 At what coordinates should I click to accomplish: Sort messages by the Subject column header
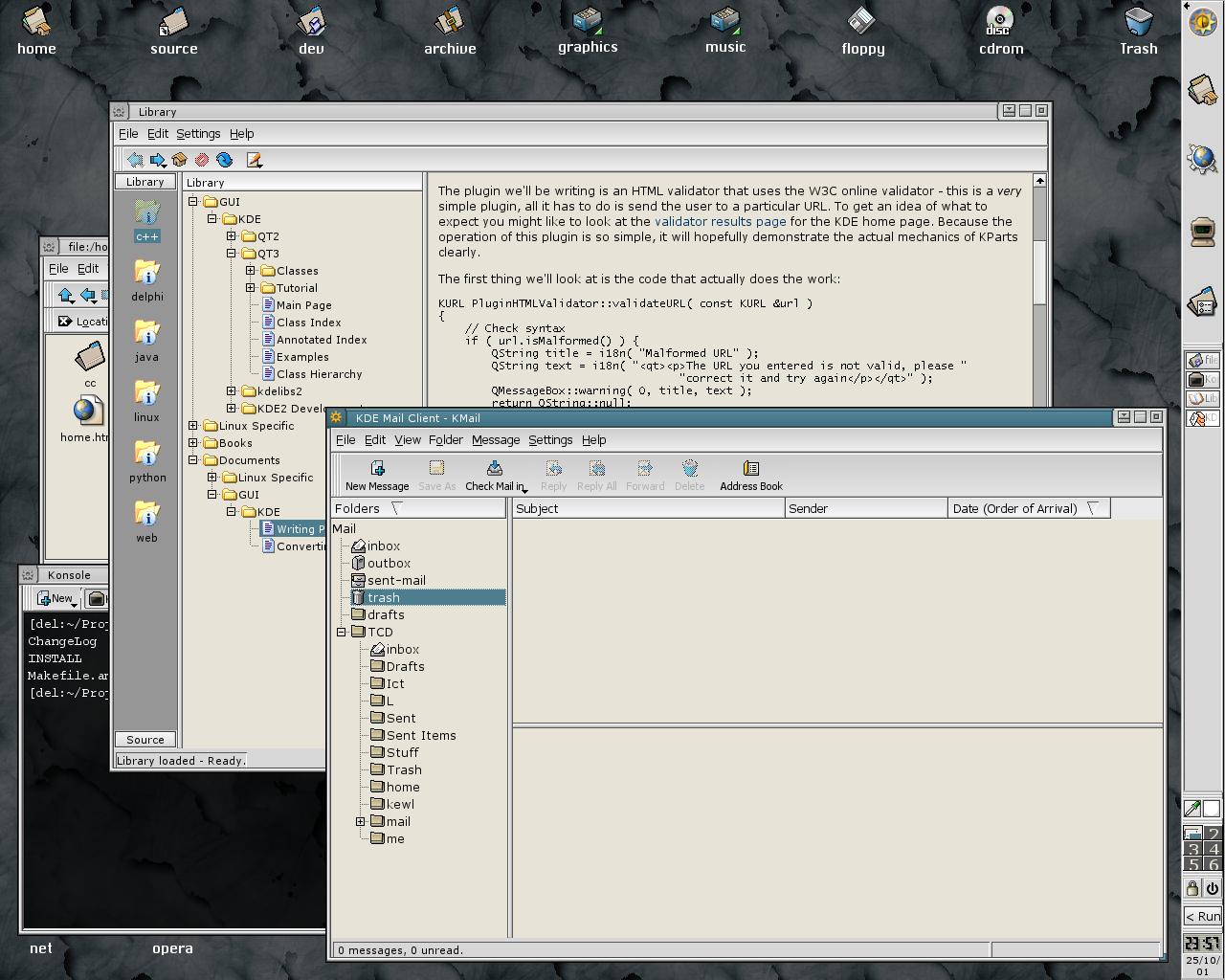(648, 508)
